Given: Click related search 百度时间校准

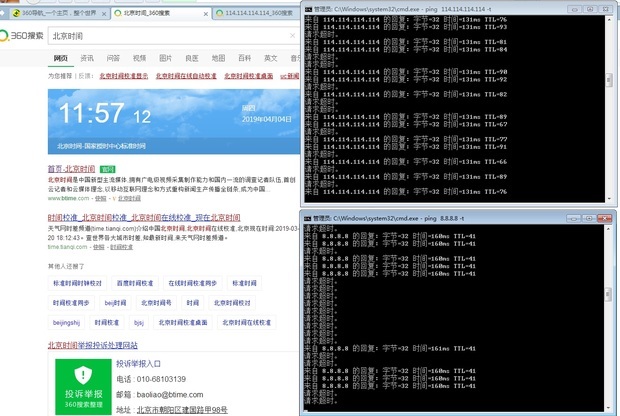Looking at the screenshot, I should click(x=135, y=283).
